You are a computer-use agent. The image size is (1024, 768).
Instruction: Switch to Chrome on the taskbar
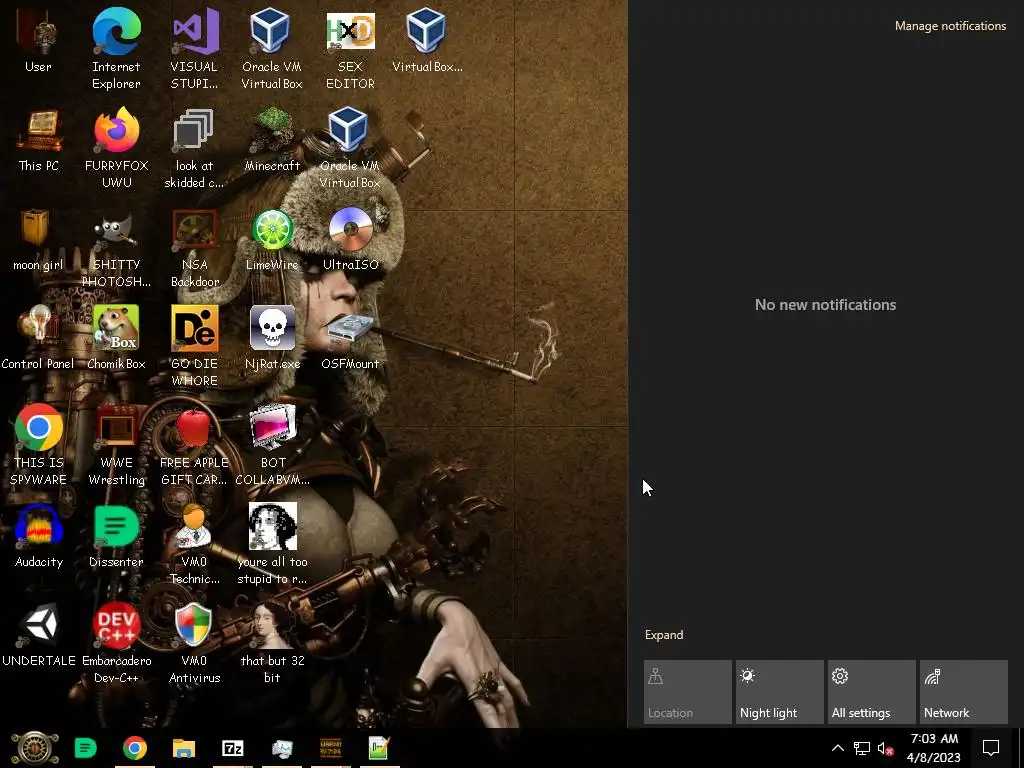[x=135, y=748]
